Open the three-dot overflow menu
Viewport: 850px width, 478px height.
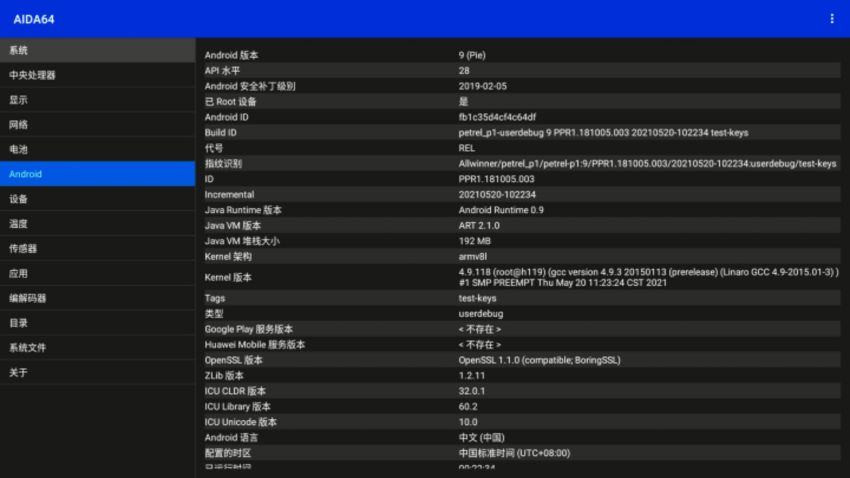pos(832,19)
